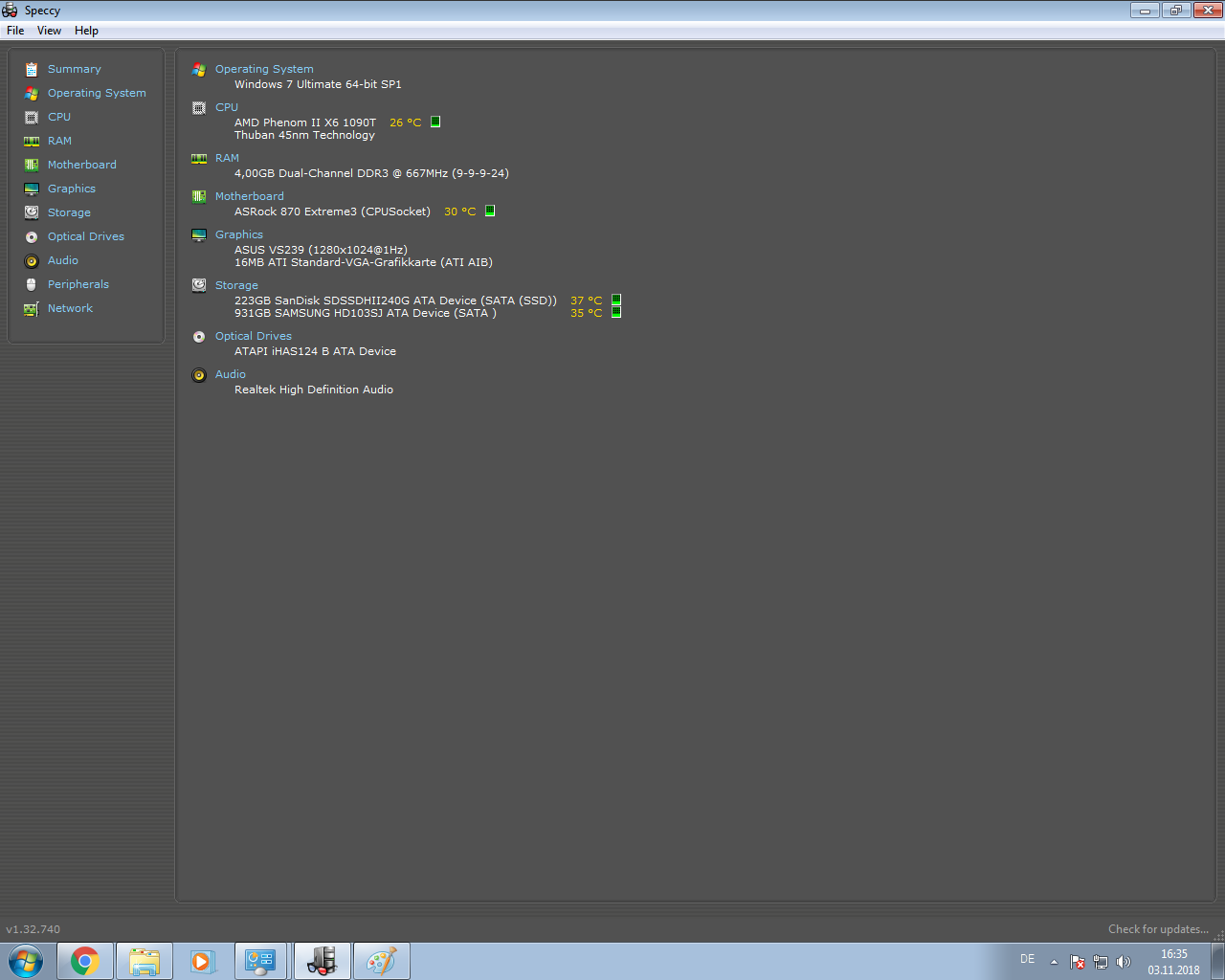Click the SanDisk SSD temperature indicator
The height and width of the screenshot is (980, 1225).
click(616, 300)
